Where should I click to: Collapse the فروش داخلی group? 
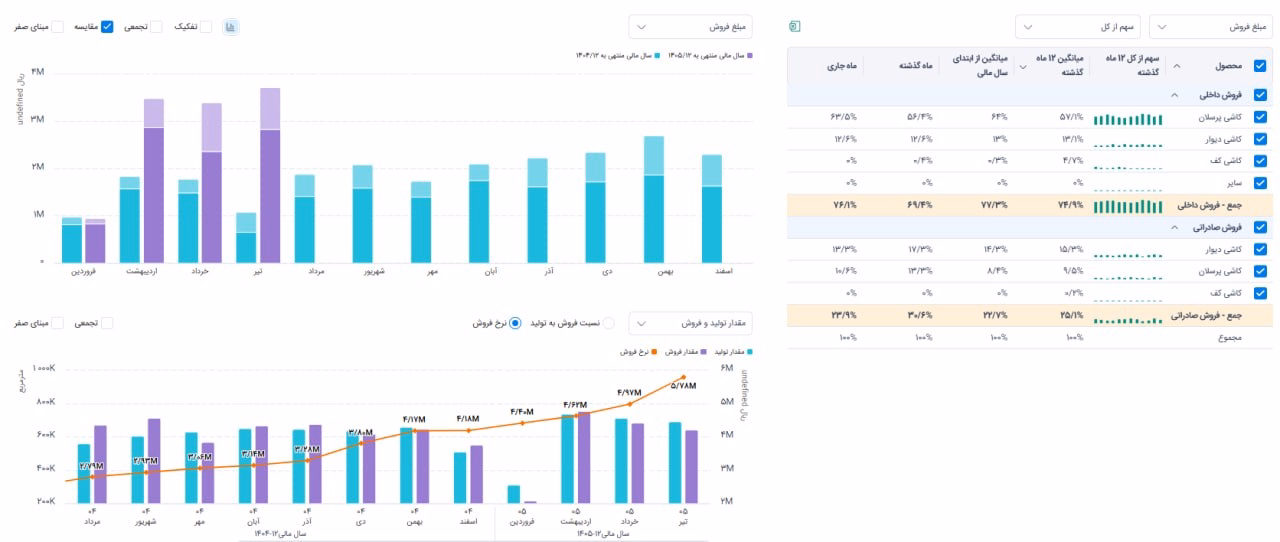(x=1173, y=96)
